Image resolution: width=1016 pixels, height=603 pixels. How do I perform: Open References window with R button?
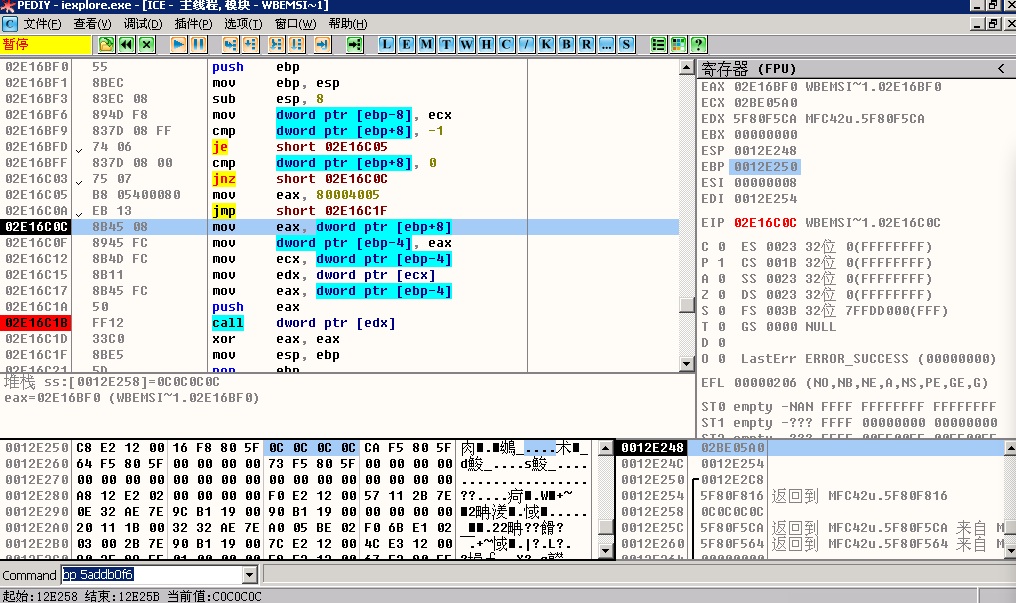(x=586, y=44)
